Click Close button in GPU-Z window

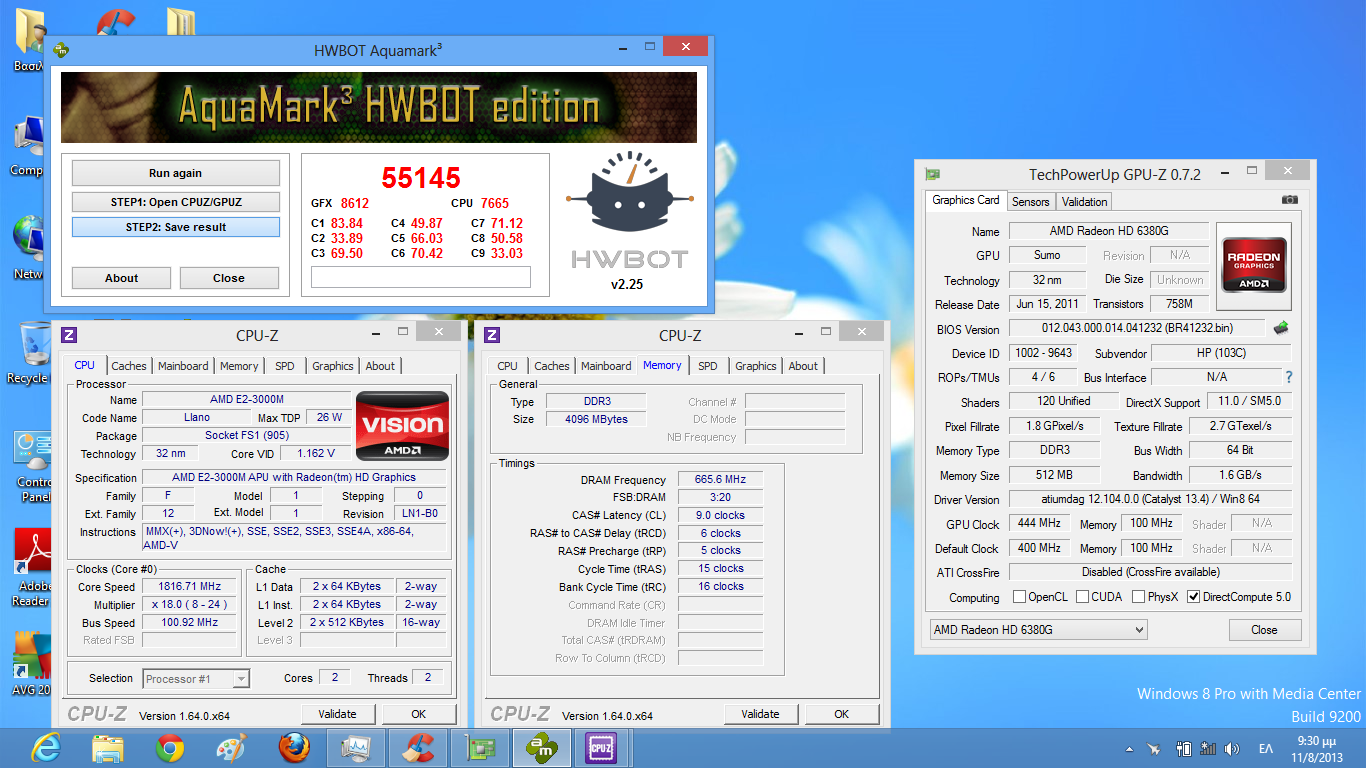tap(1264, 630)
